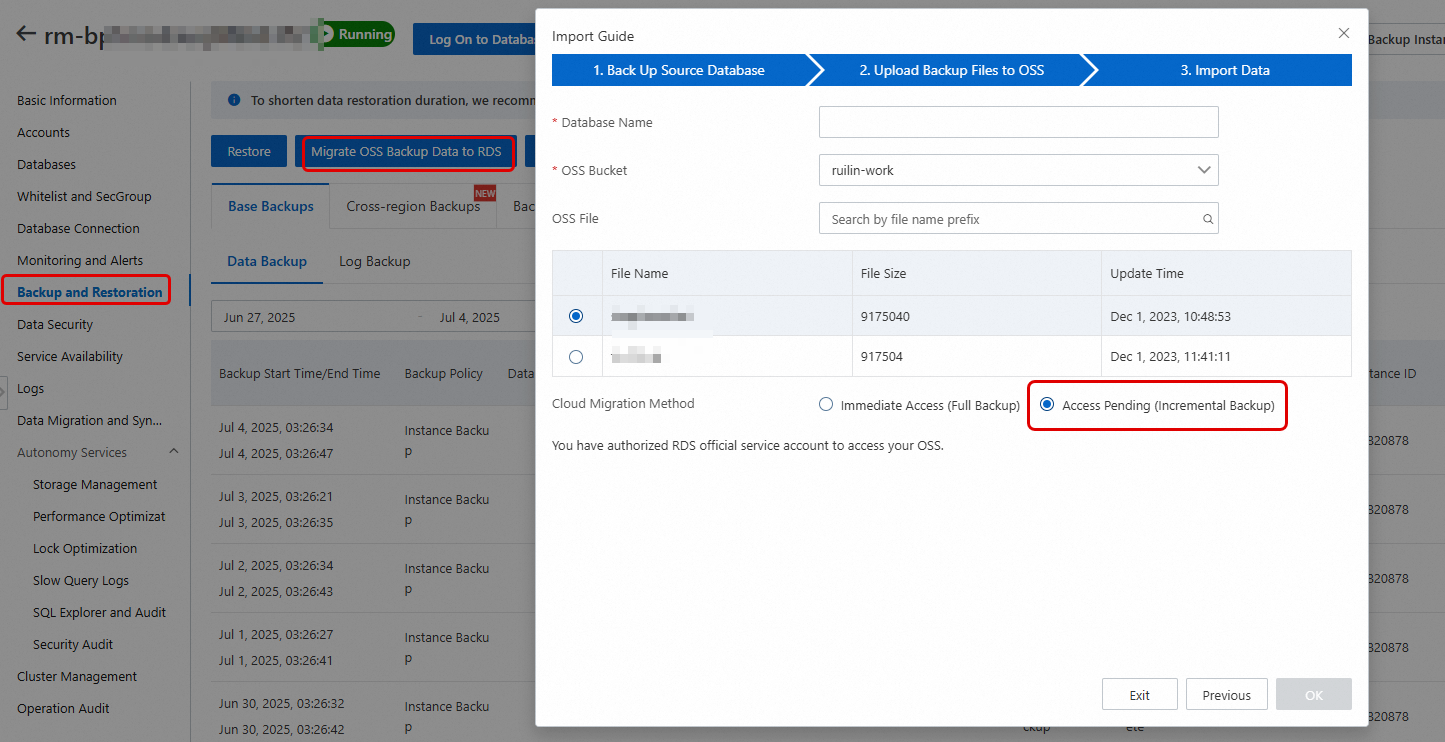The image size is (1445, 742).
Task: Open Basic Information in the sidebar
Action: point(67,100)
